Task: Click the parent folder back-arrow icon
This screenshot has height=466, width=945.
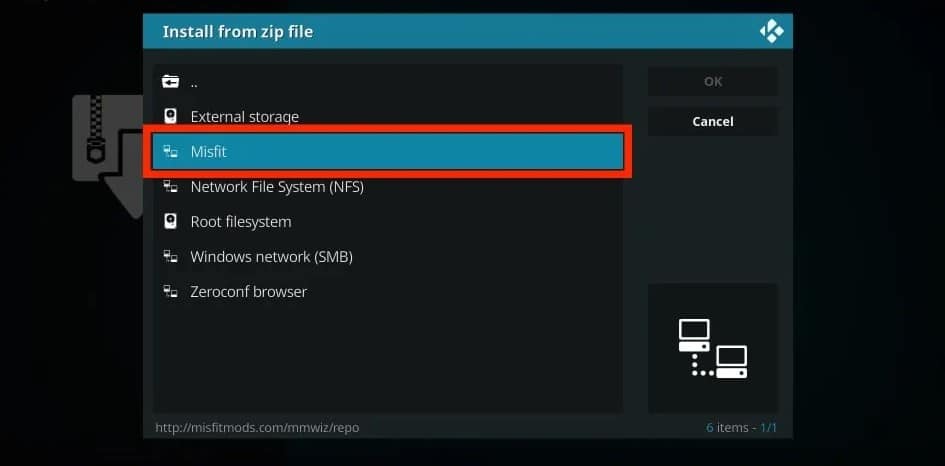Action: (x=171, y=81)
